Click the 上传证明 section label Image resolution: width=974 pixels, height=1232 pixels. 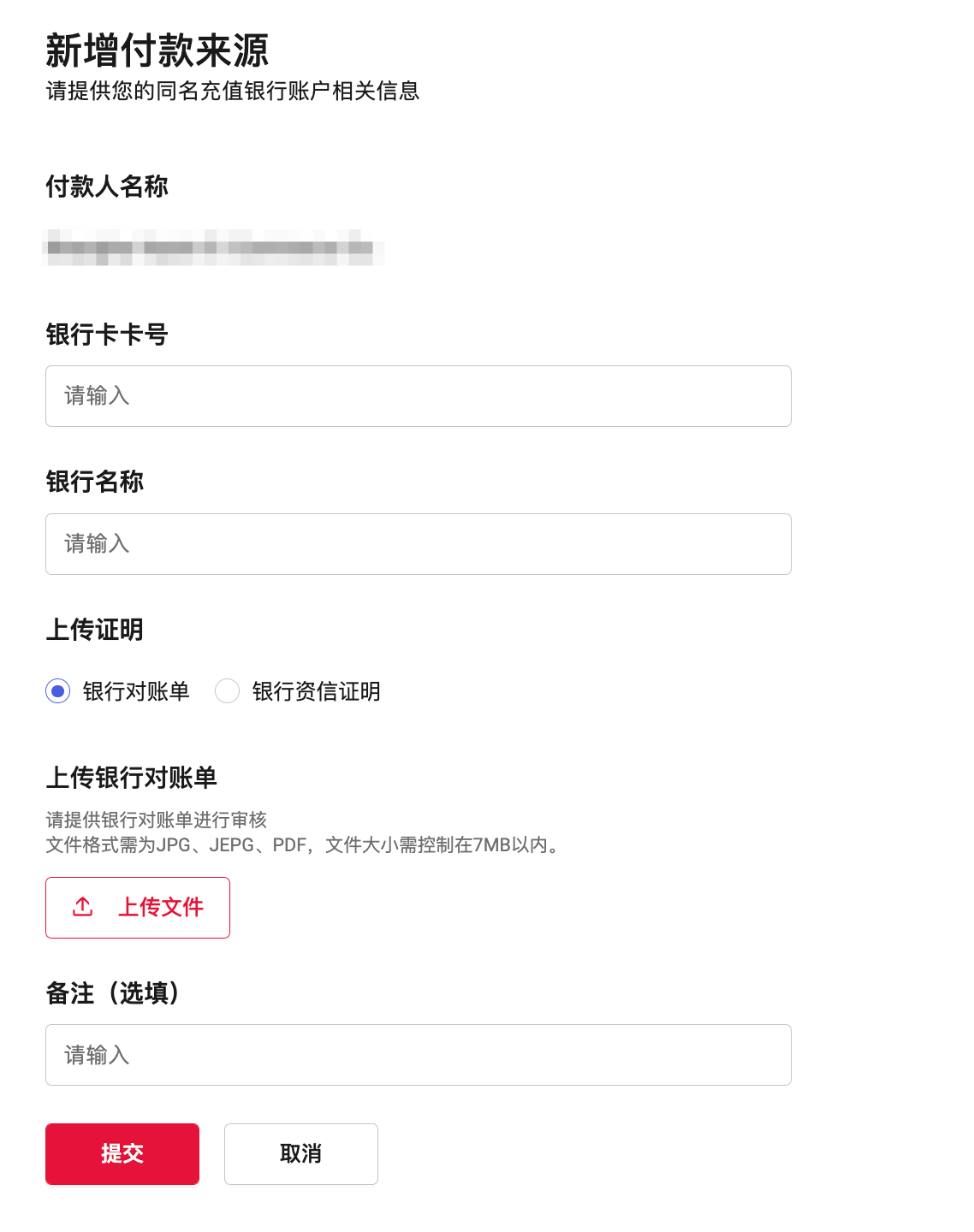pos(95,630)
